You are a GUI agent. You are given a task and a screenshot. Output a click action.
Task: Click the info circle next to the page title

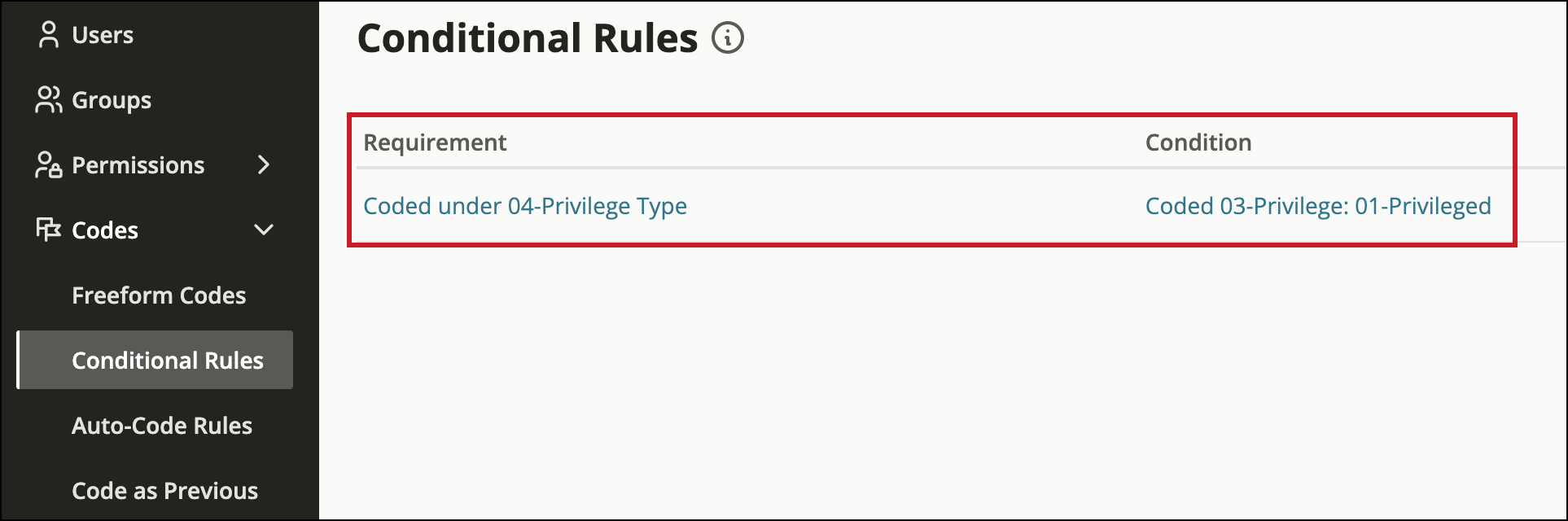tap(729, 37)
